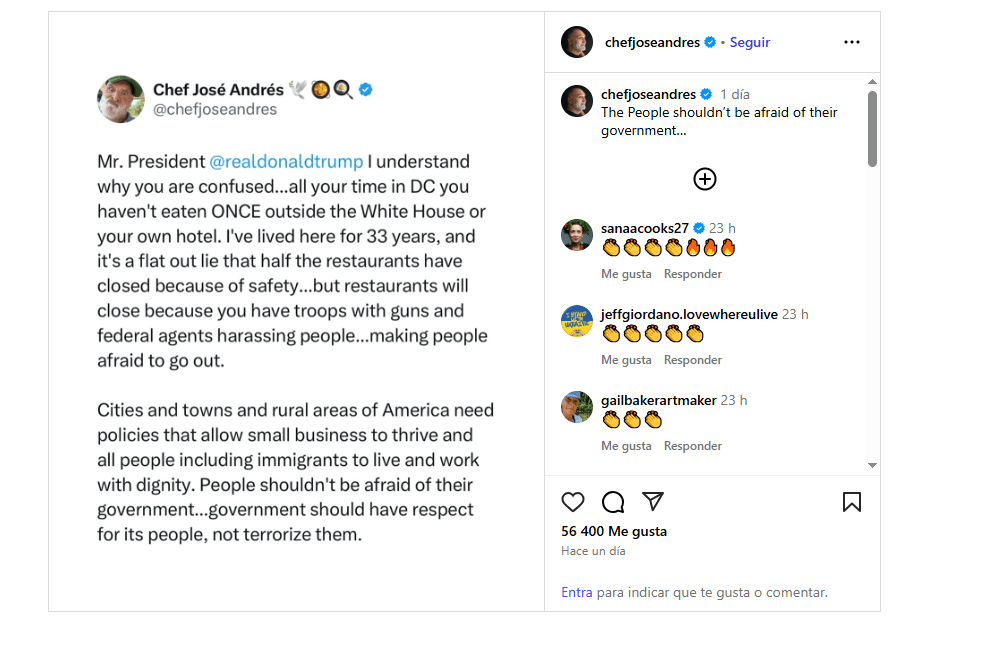Follow chefjoseandres with the Seguir button
981x652 pixels.
[750, 42]
